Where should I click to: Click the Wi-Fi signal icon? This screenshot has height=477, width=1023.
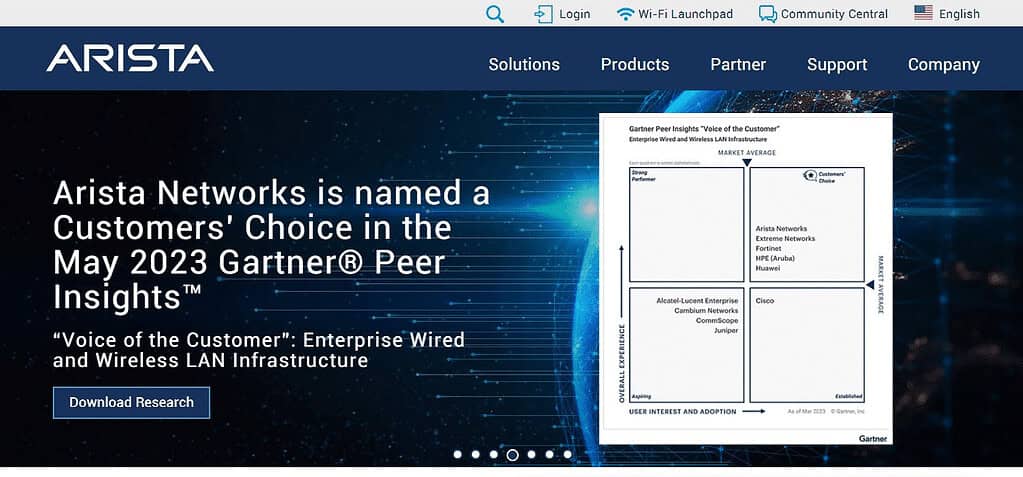[625, 14]
